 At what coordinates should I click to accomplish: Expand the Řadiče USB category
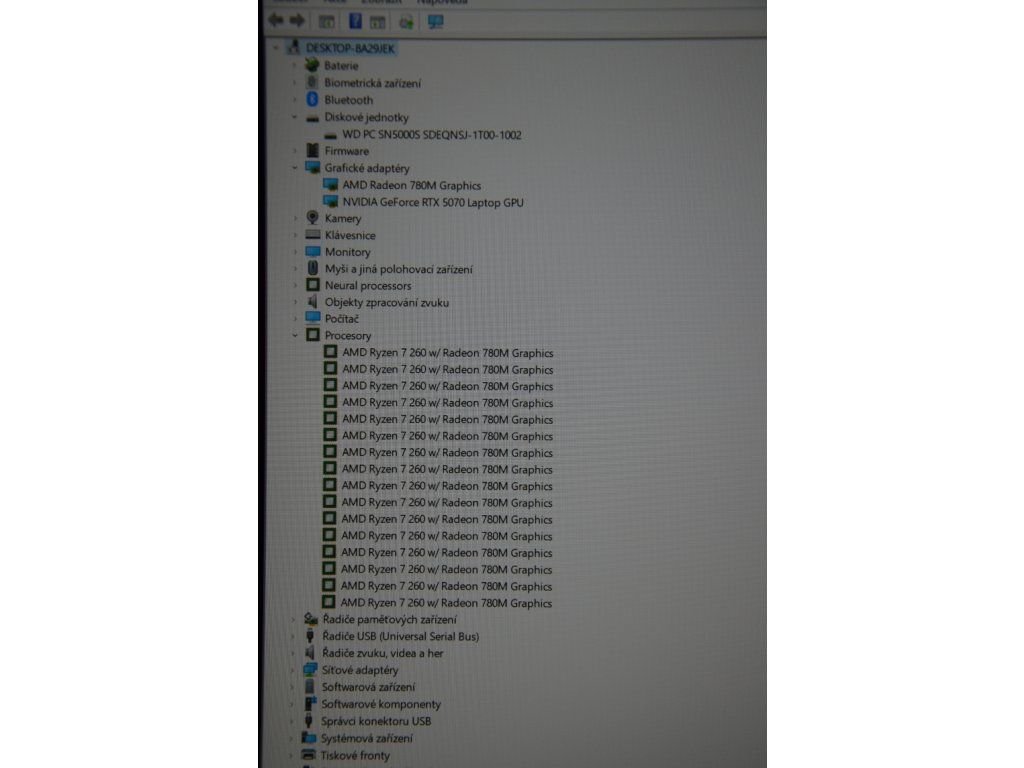292,636
